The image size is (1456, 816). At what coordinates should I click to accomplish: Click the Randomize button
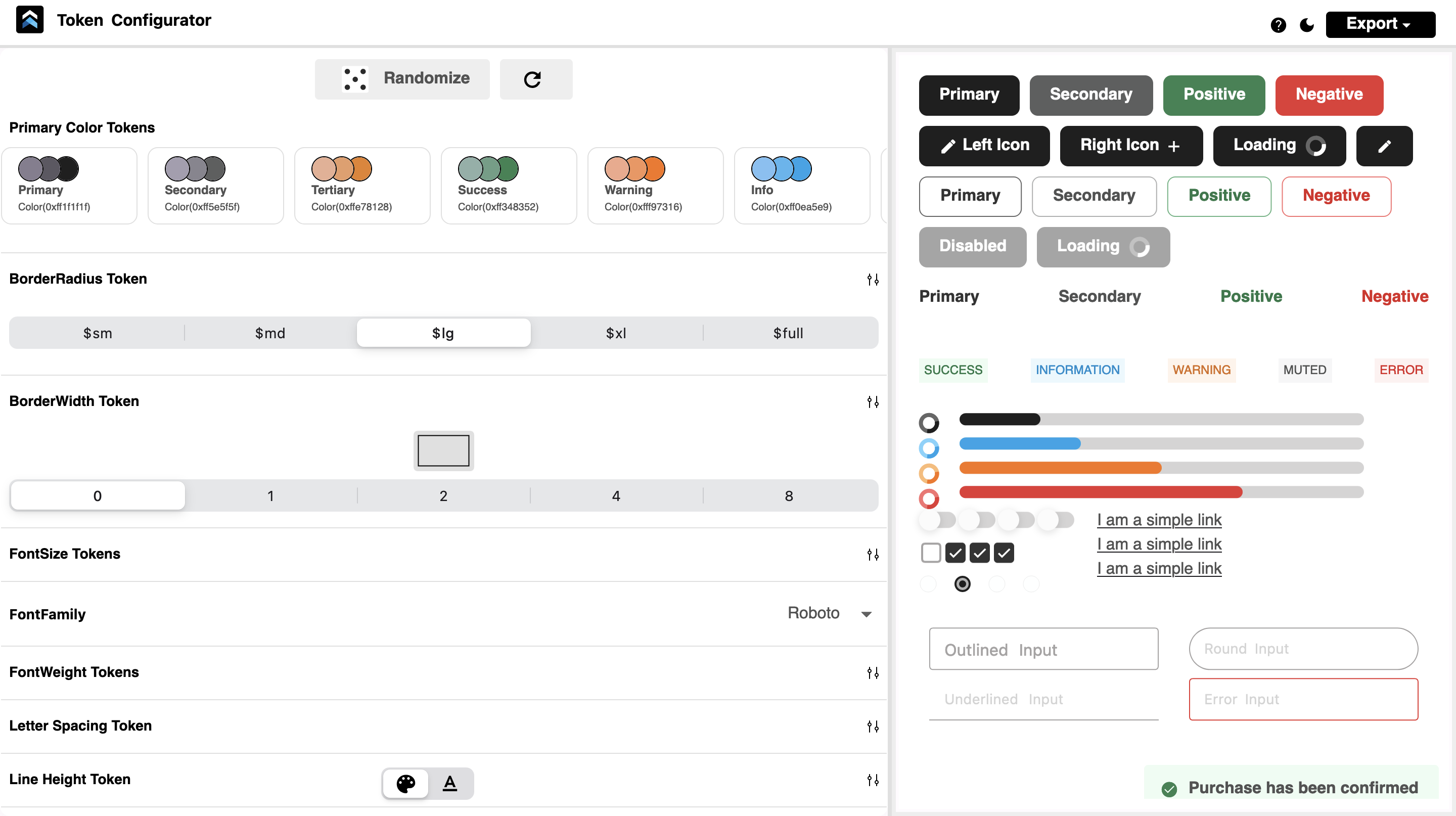pyautogui.click(x=402, y=79)
